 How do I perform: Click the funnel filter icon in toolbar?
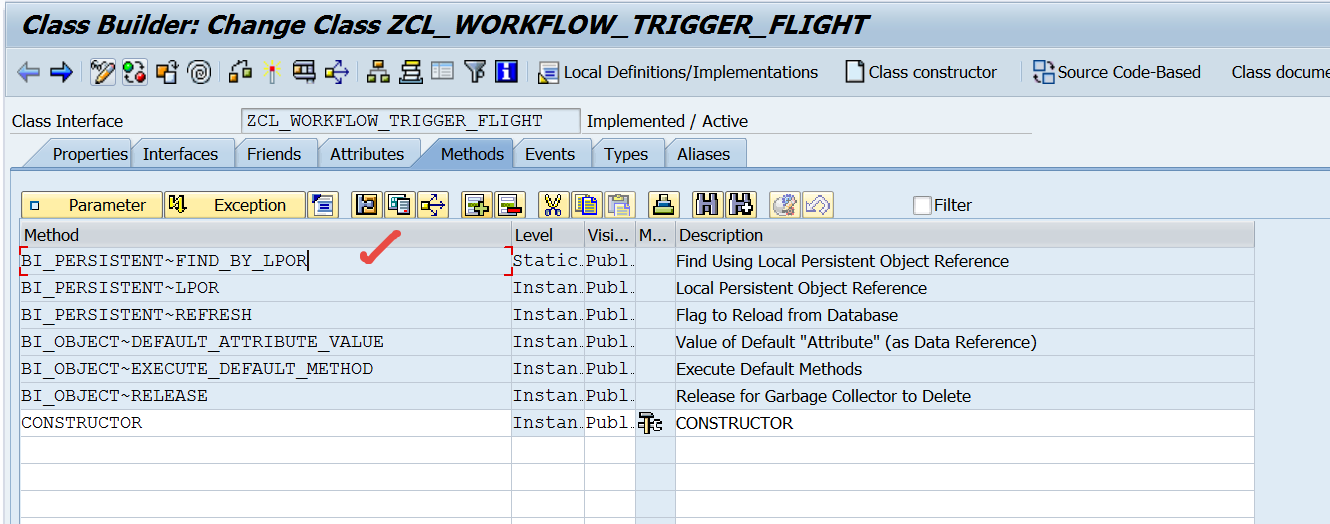pyautogui.click(x=476, y=72)
